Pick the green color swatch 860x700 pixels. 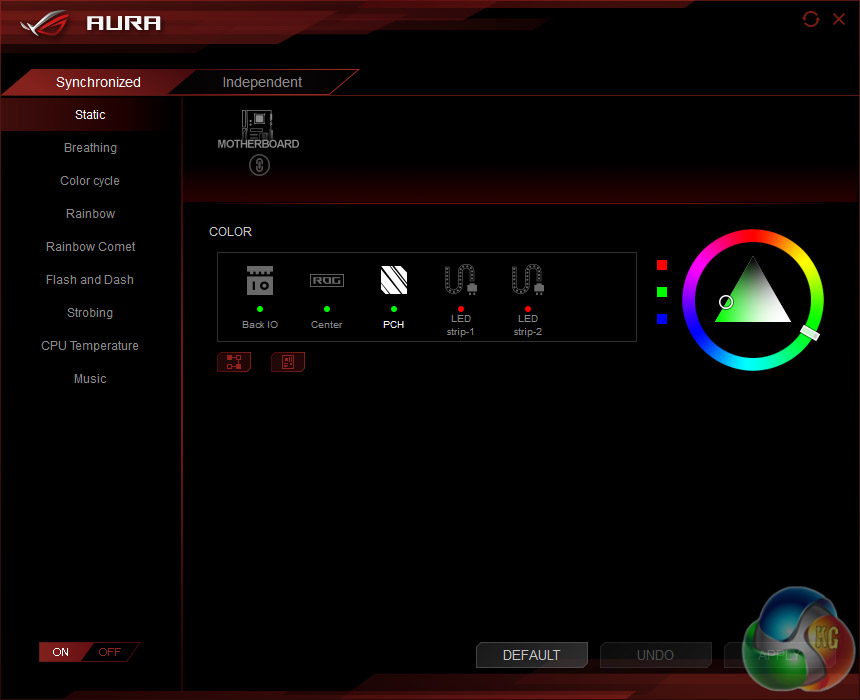(662, 292)
